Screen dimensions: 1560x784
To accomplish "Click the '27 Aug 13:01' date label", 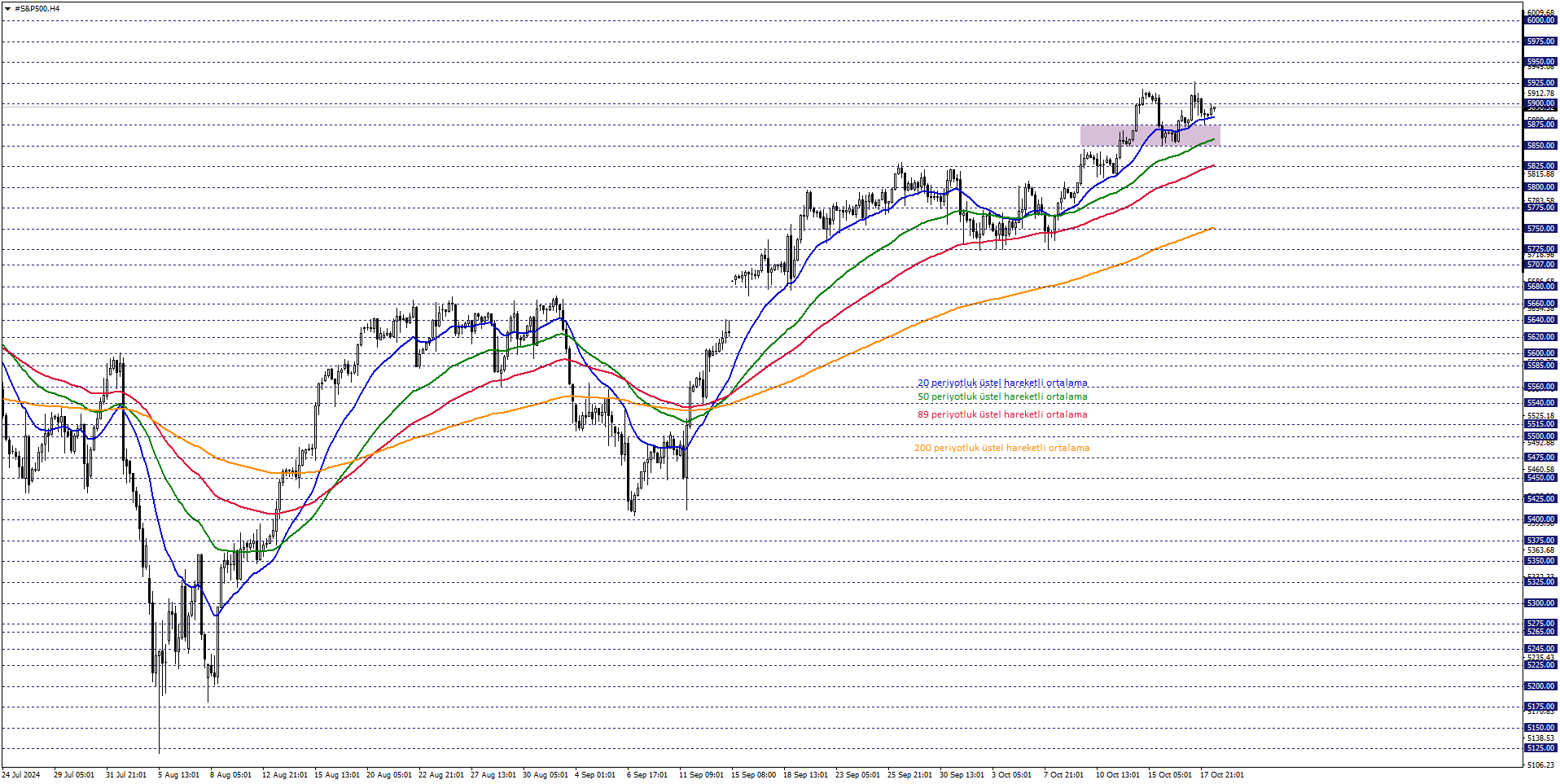I will click(493, 775).
